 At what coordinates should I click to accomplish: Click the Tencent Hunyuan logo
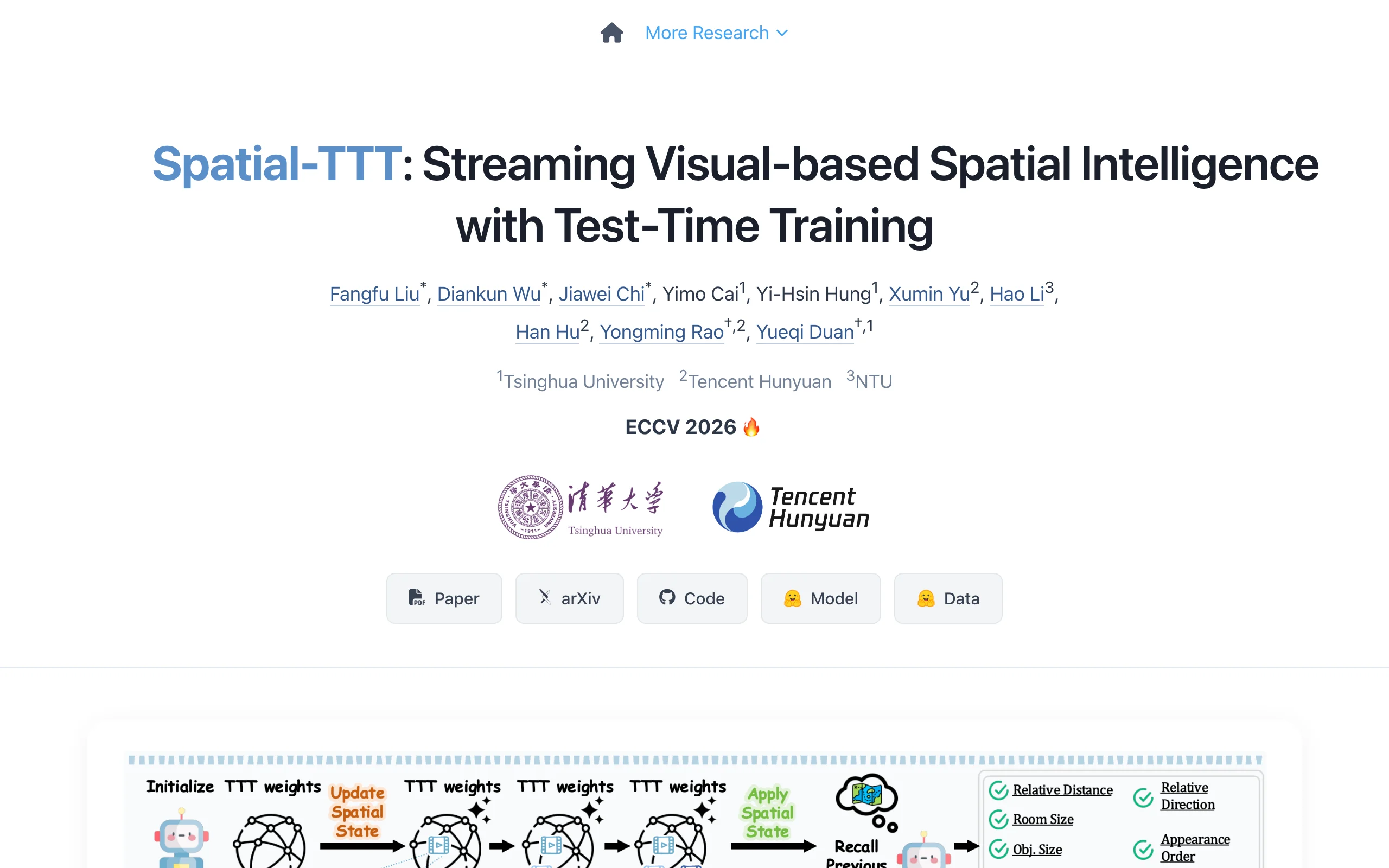click(791, 507)
